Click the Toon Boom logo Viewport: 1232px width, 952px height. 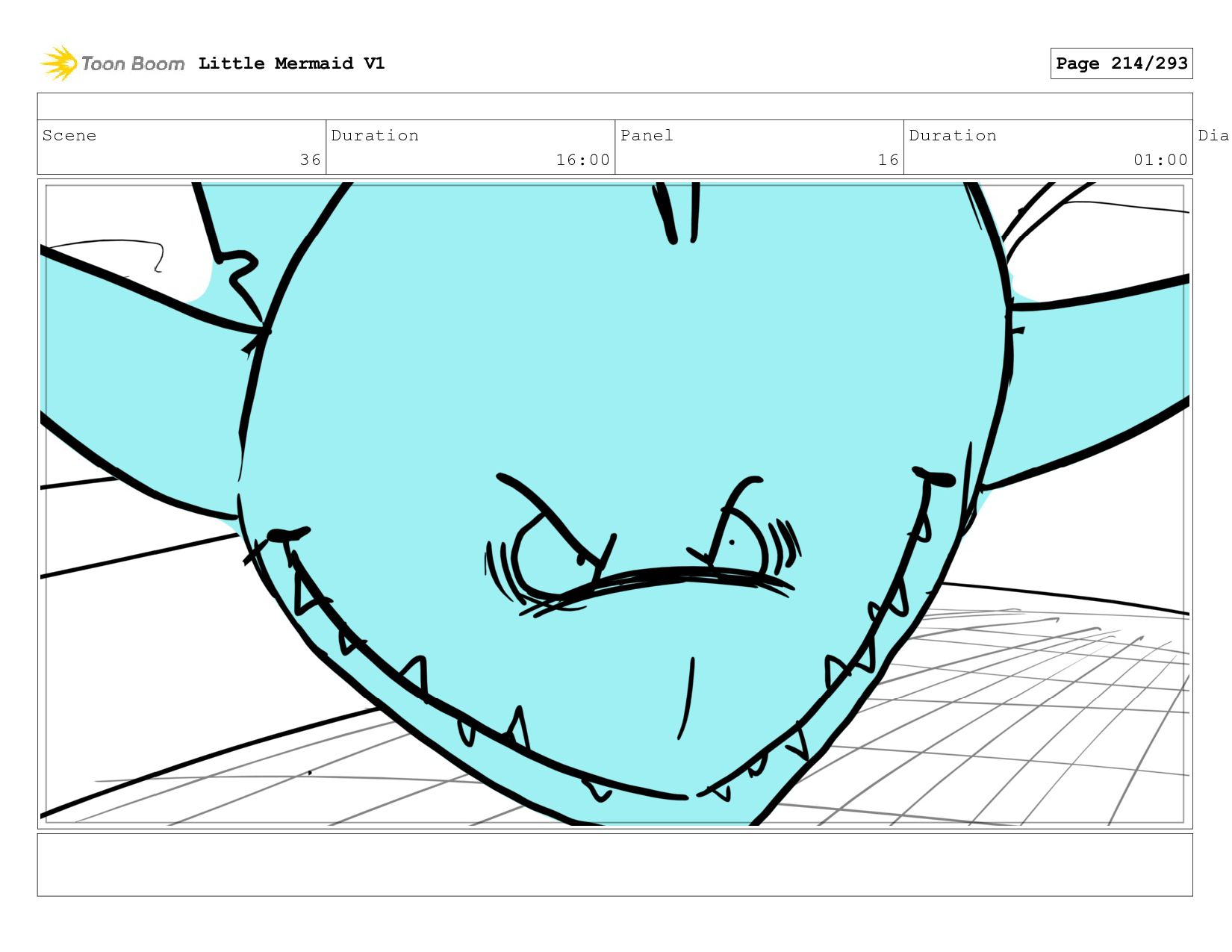point(112,63)
